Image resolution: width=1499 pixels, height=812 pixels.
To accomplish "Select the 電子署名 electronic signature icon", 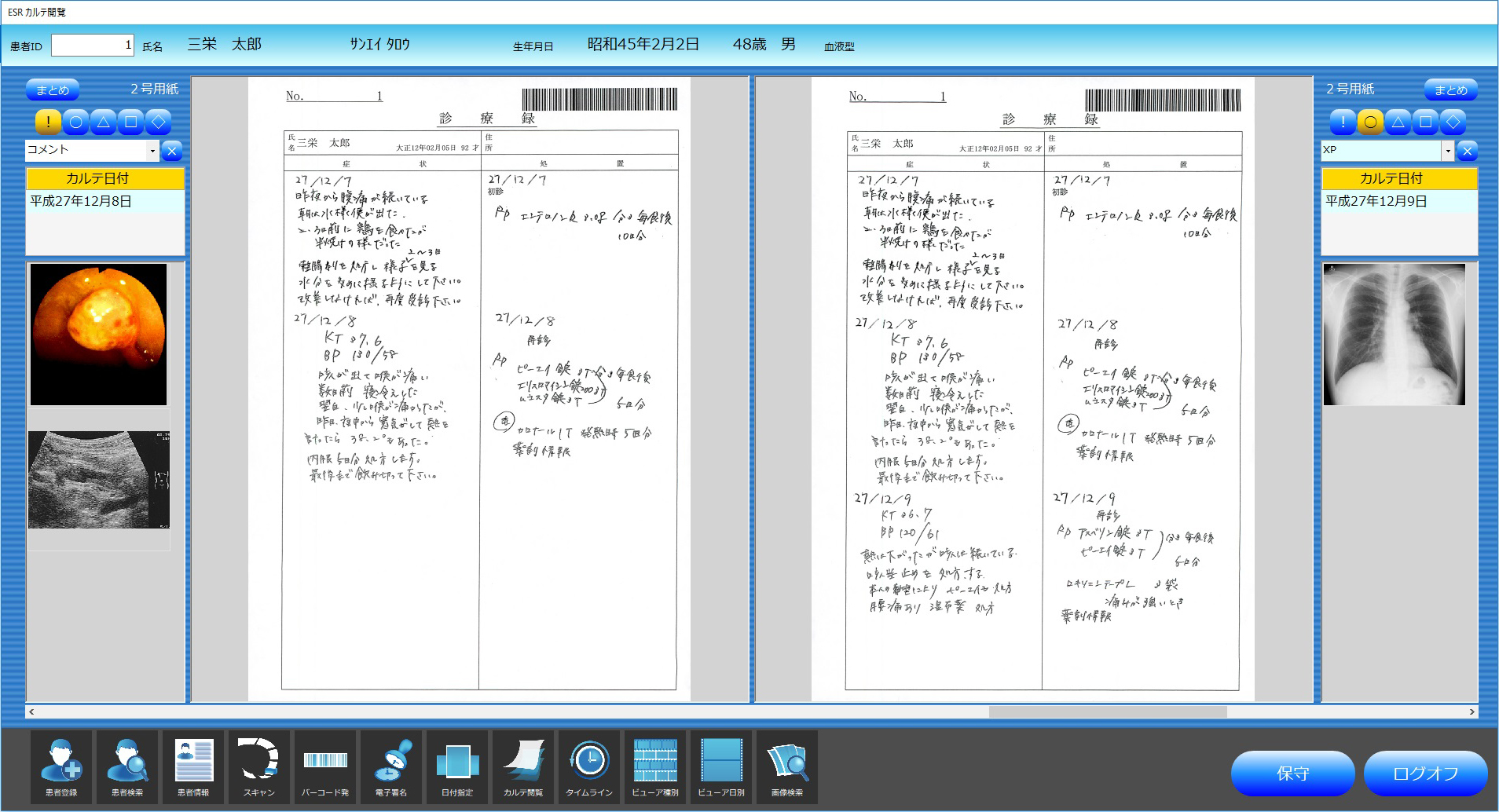I will 391,766.
